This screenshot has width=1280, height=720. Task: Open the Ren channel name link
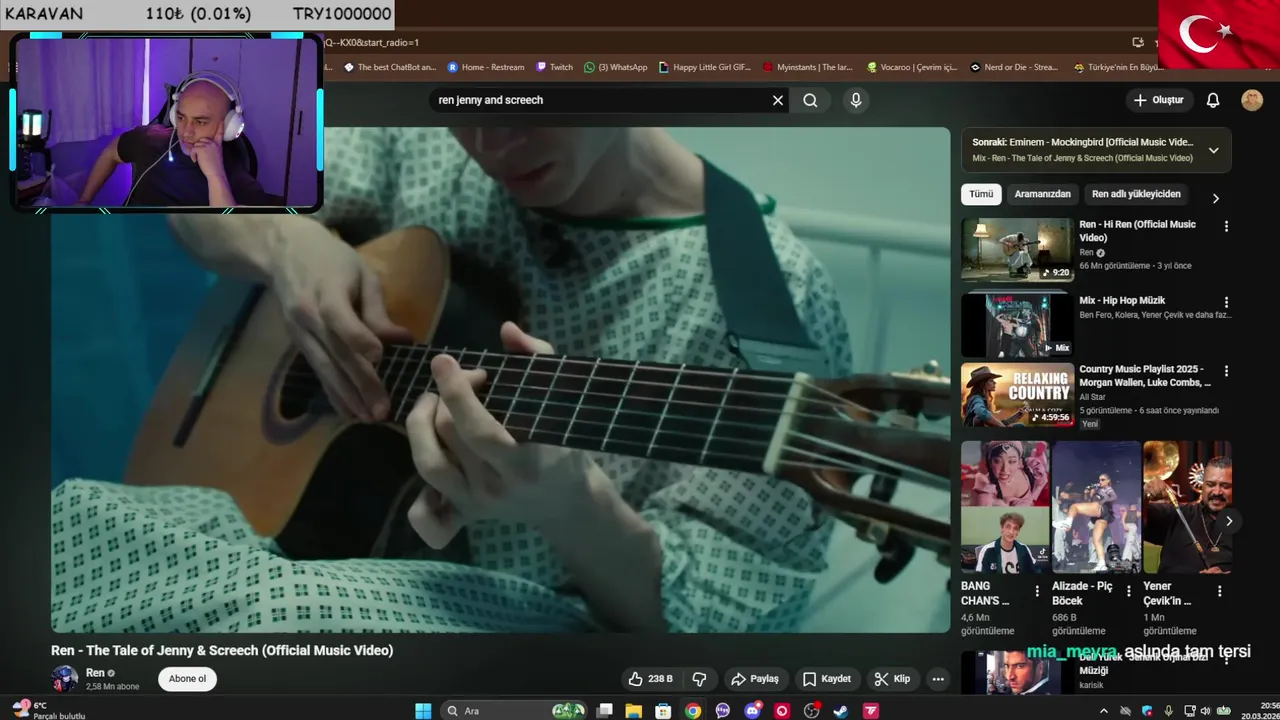click(x=95, y=673)
